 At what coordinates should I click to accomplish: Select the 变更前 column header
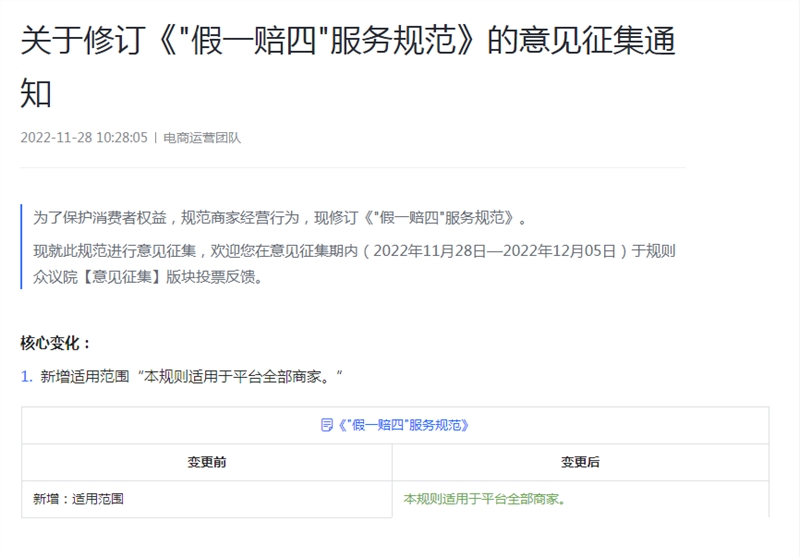pyautogui.click(x=207, y=462)
